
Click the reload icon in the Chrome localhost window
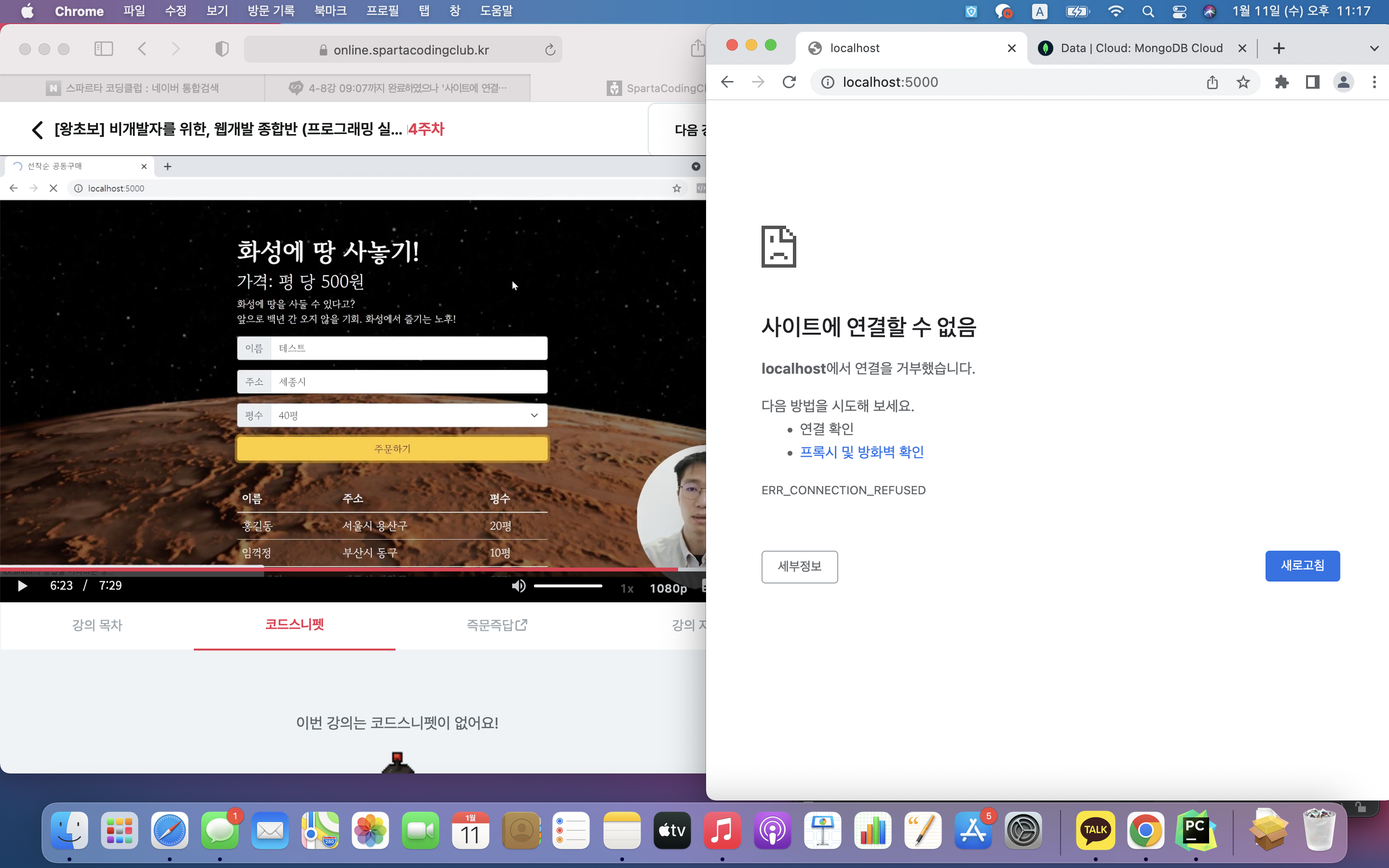pyautogui.click(x=789, y=82)
